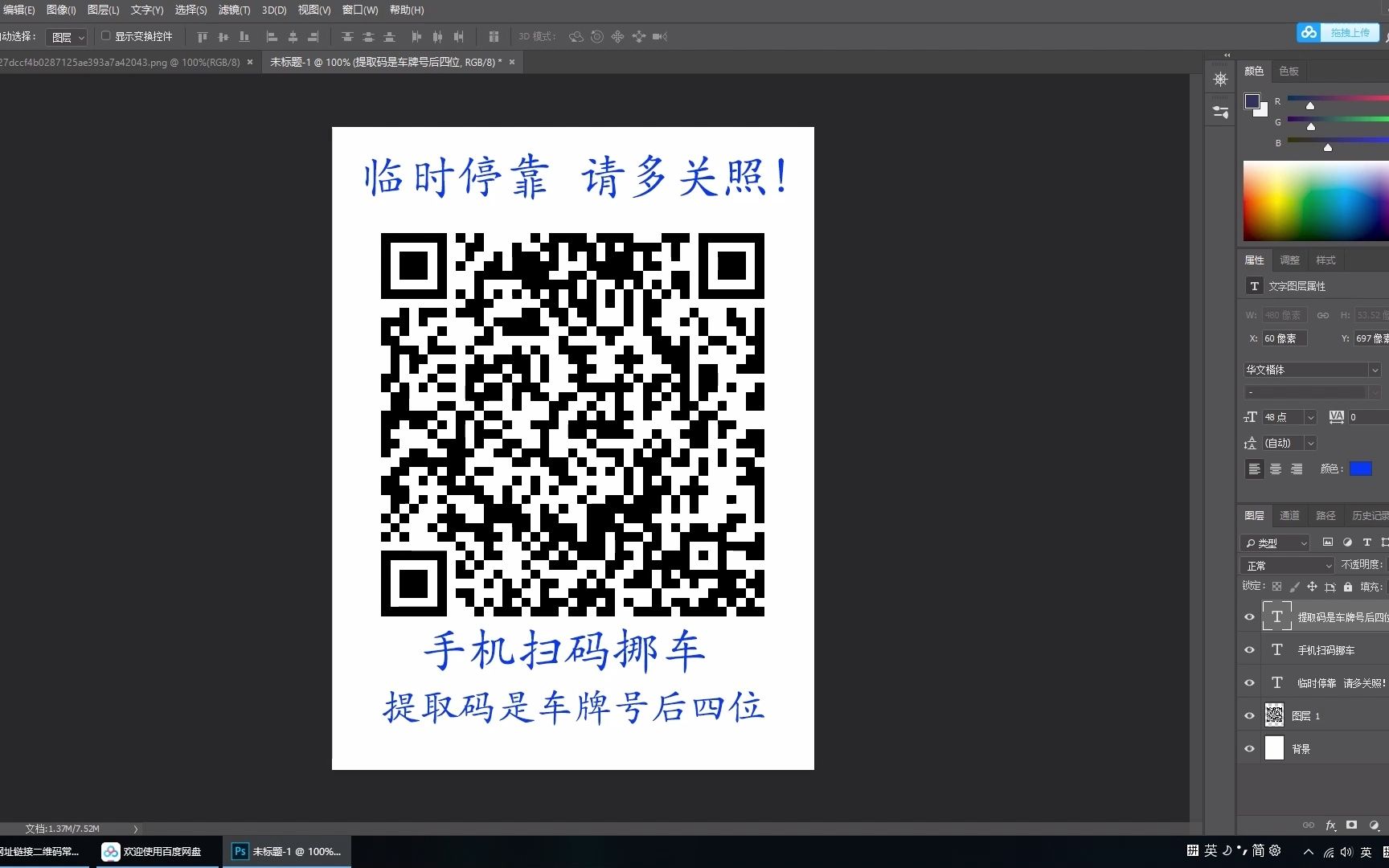Open the 华文楷体 font dropdown
Screen dimensions: 1389x868
(1312, 370)
